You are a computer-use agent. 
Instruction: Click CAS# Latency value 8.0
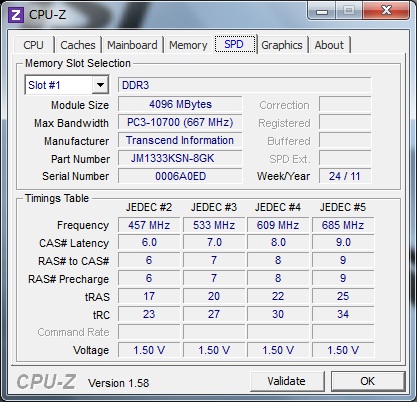coord(278,242)
